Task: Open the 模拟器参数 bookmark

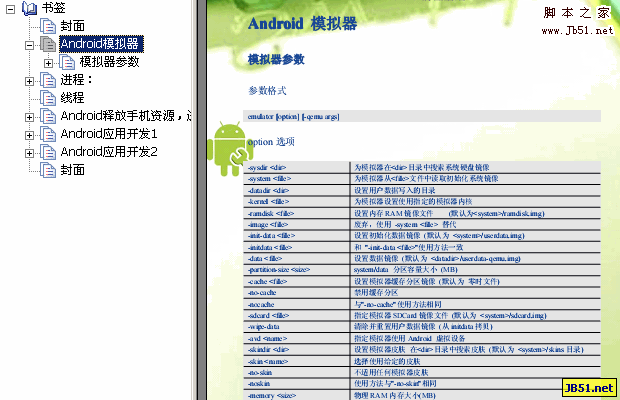Action: (x=109, y=62)
